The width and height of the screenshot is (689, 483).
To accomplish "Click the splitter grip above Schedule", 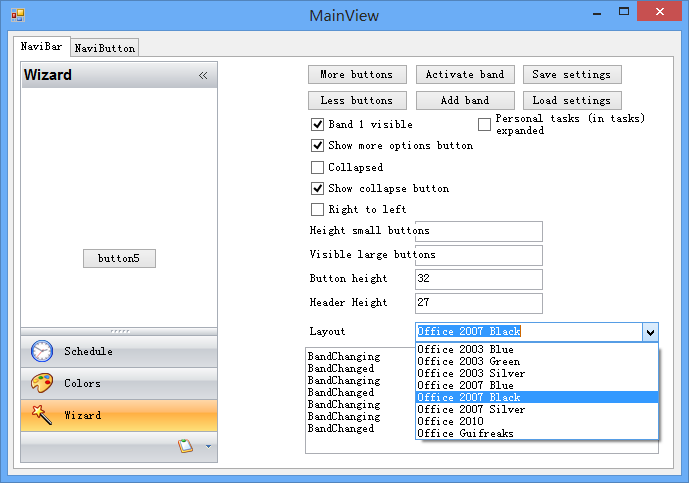I will [119, 331].
